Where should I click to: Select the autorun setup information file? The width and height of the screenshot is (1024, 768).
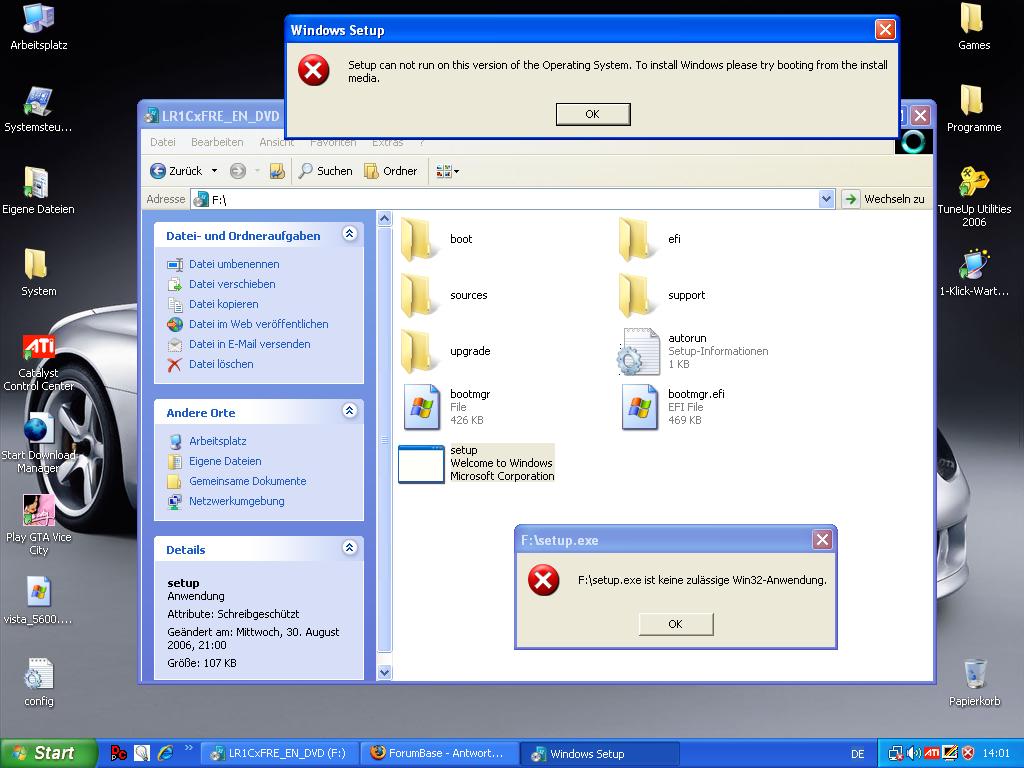click(693, 351)
